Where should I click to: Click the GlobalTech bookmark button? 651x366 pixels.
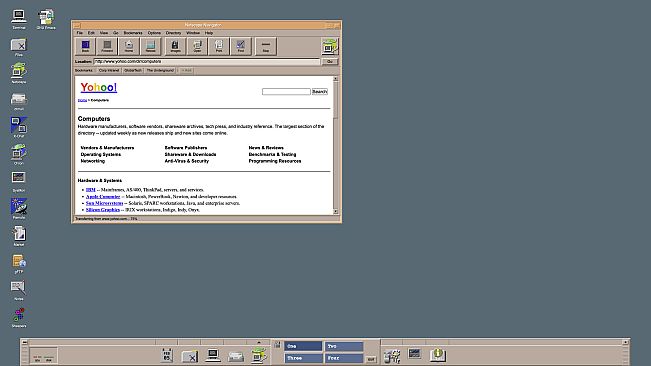(x=133, y=71)
